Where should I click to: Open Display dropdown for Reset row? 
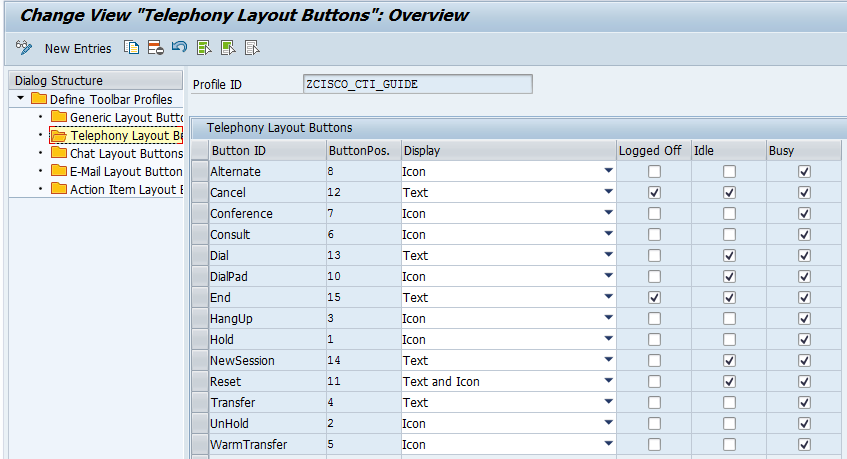click(608, 381)
